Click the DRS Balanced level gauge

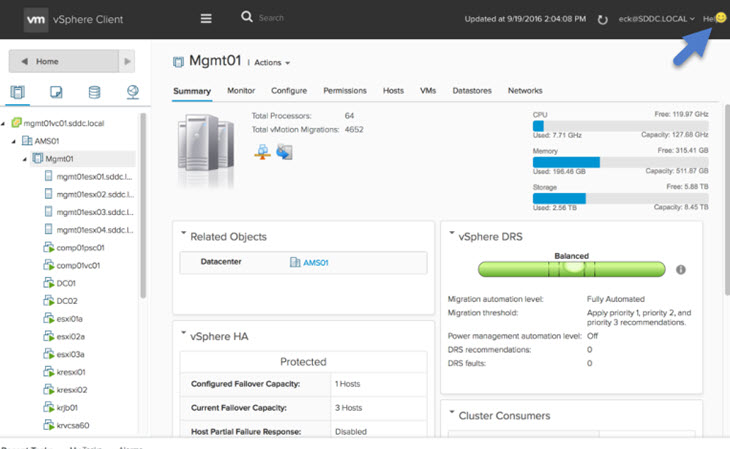click(x=572, y=269)
